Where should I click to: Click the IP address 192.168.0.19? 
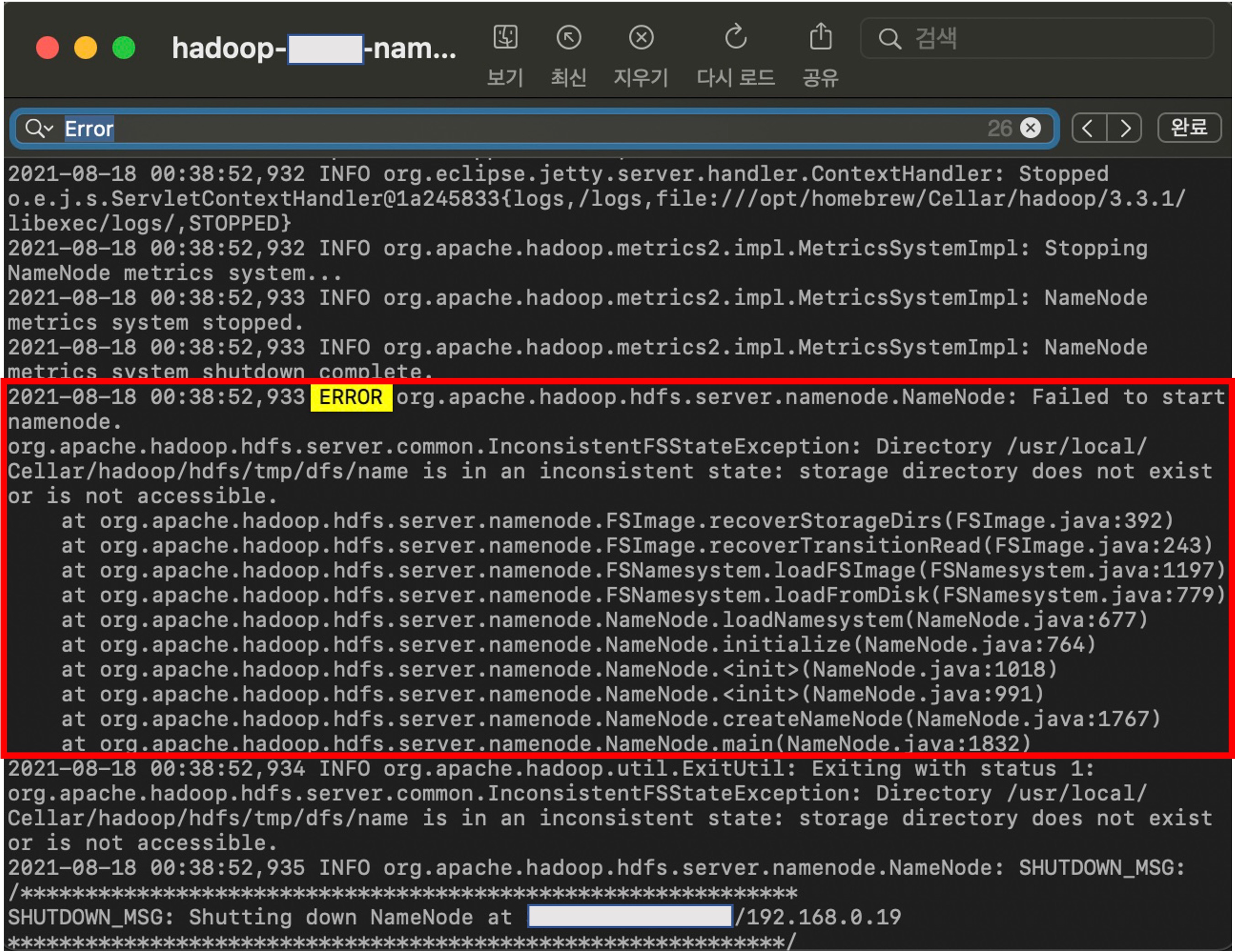pos(824,917)
